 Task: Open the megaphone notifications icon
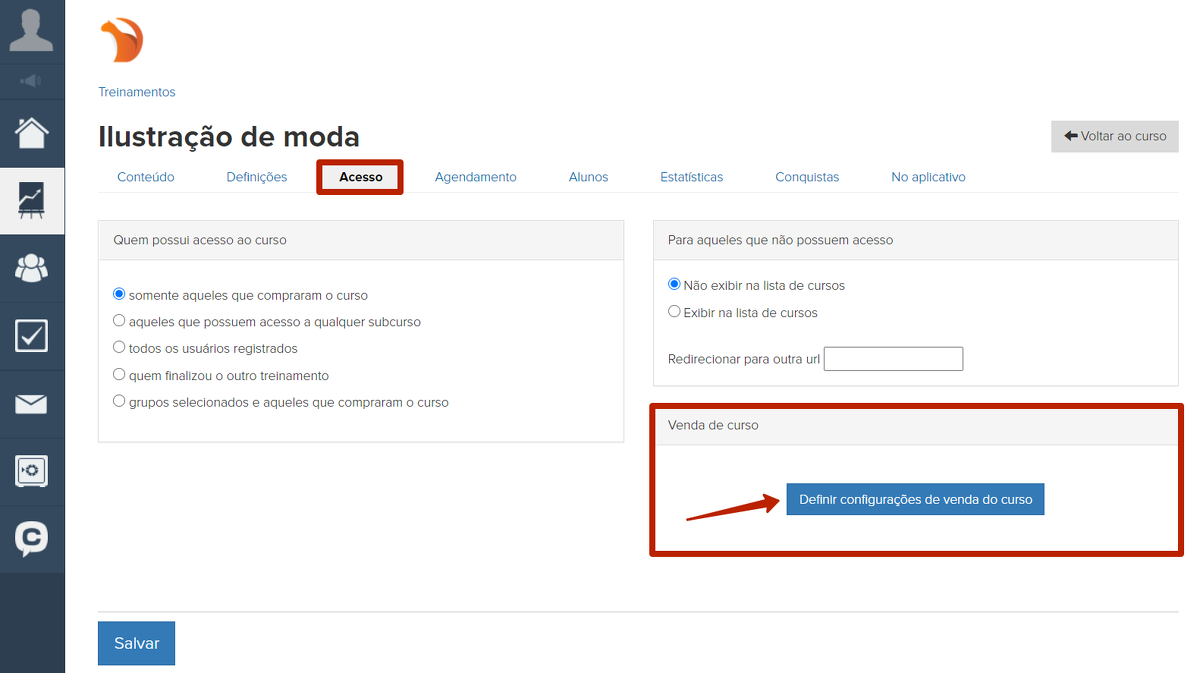tap(31, 81)
